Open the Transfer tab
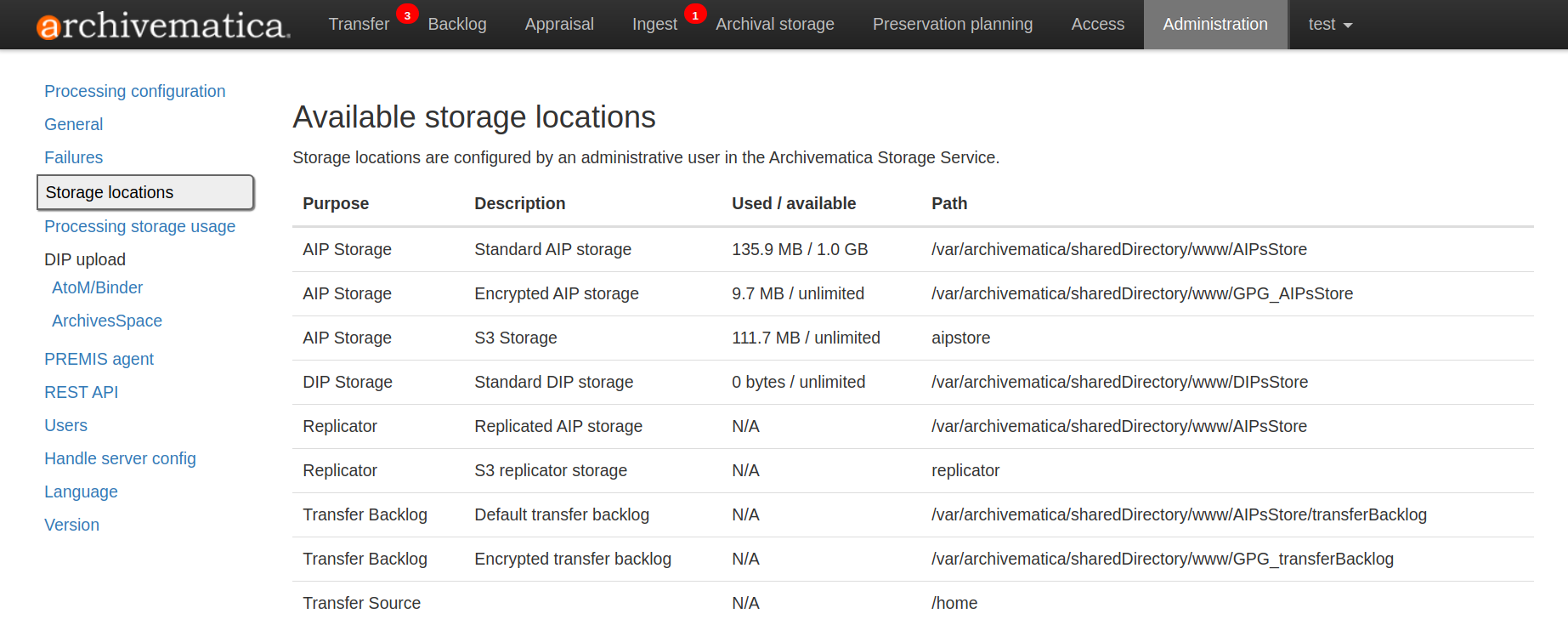The image size is (1568, 625). (358, 25)
